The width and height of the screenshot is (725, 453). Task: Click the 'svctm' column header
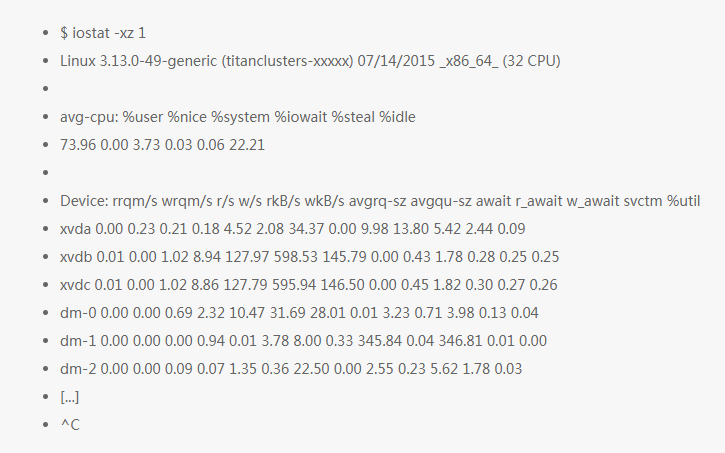[x=629, y=201]
